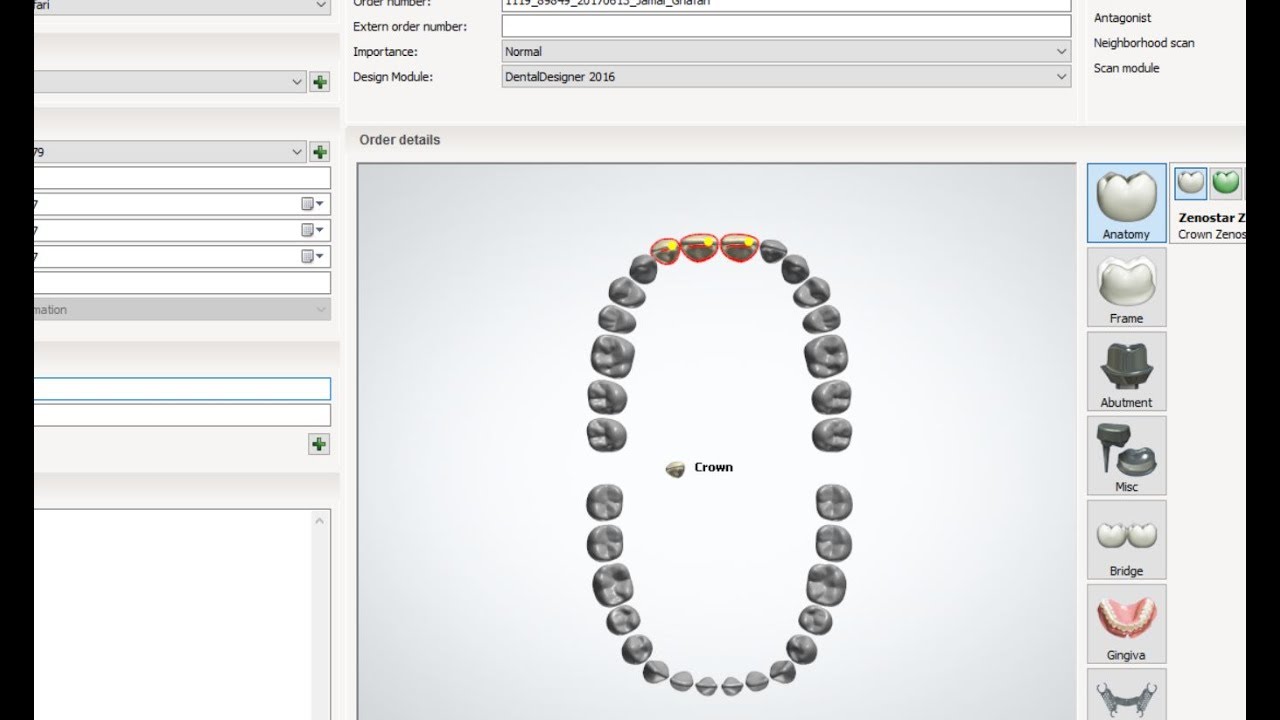
Task: Pick the green crown material icon
Action: pyautogui.click(x=1225, y=182)
